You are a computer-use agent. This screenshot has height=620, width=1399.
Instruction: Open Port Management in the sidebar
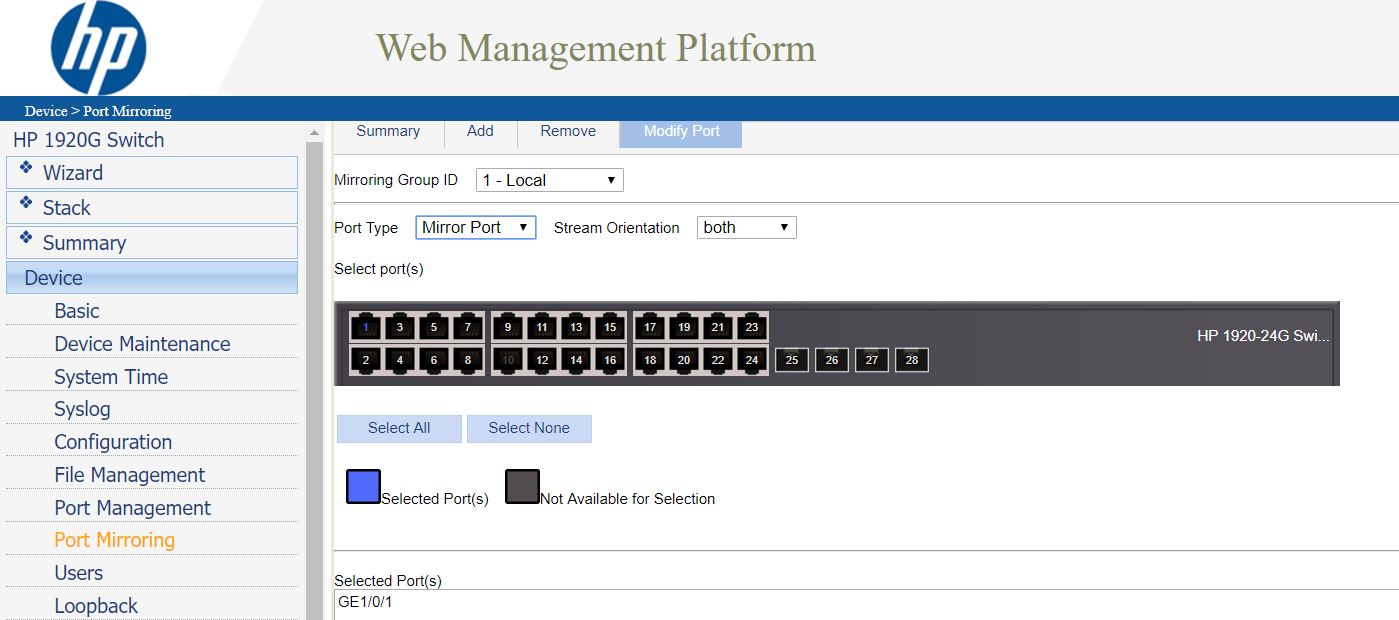pyautogui.click(x=132, y=508)
